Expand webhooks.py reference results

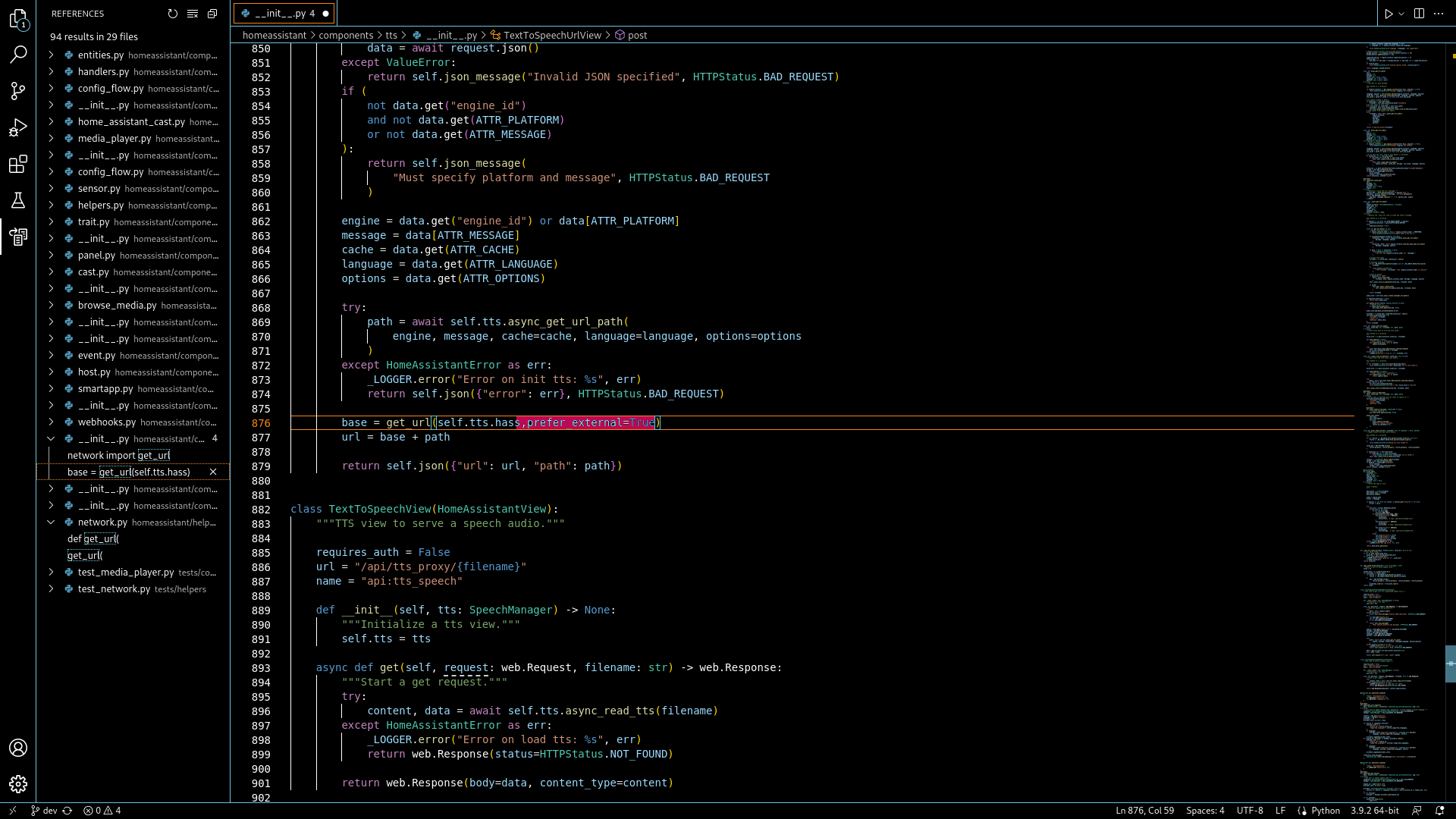[x=52, y=422]
